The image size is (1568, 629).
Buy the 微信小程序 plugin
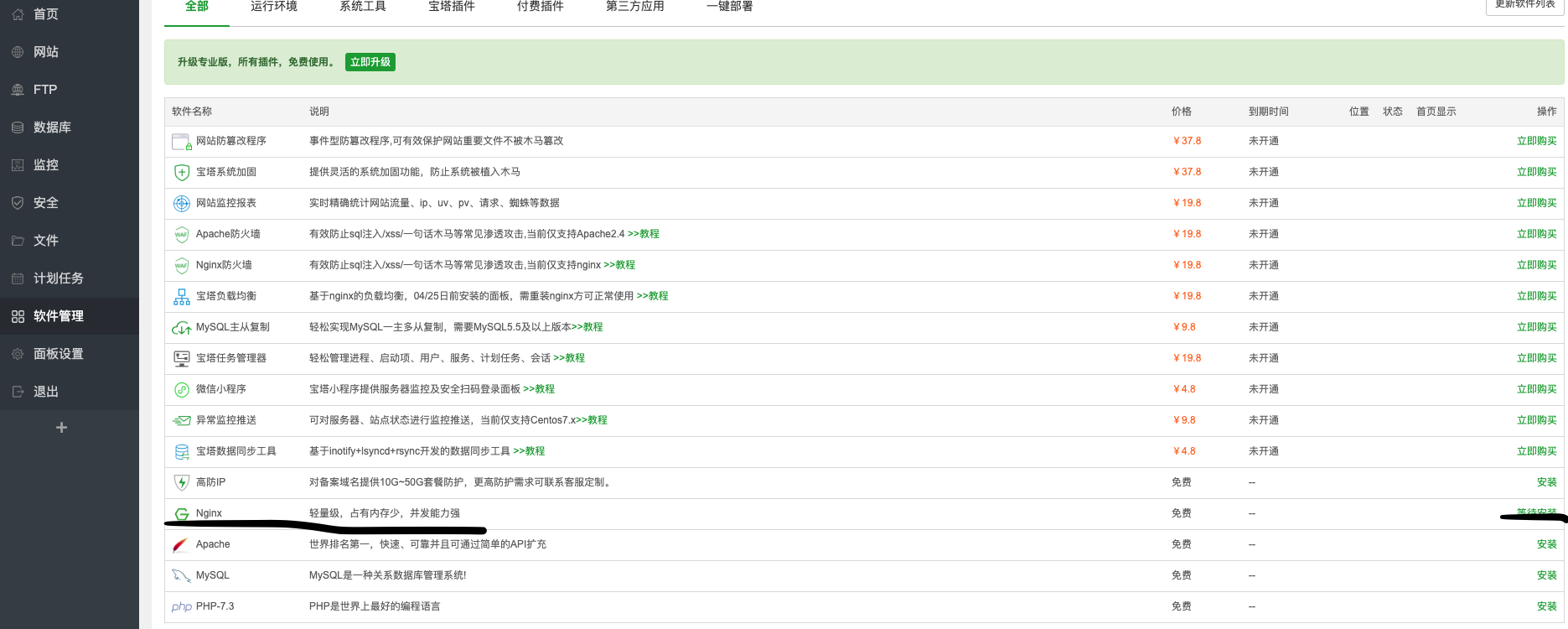(x=1537, y=389)
